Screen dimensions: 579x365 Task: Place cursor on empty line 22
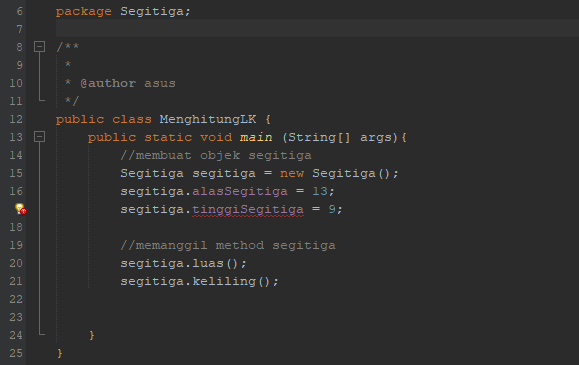coord(317,299)
